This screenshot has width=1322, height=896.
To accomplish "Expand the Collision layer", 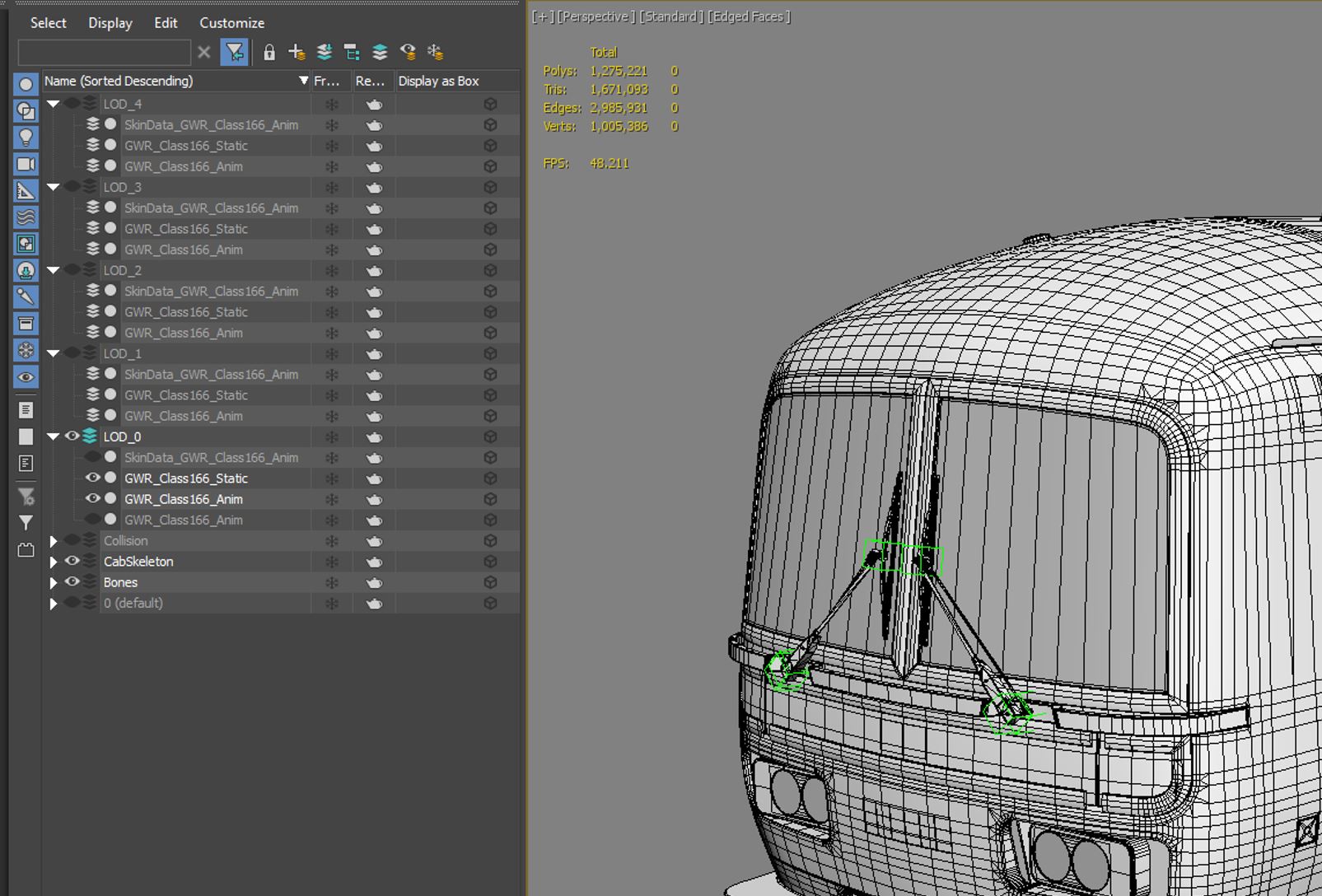I will click(x=54, y=541).
